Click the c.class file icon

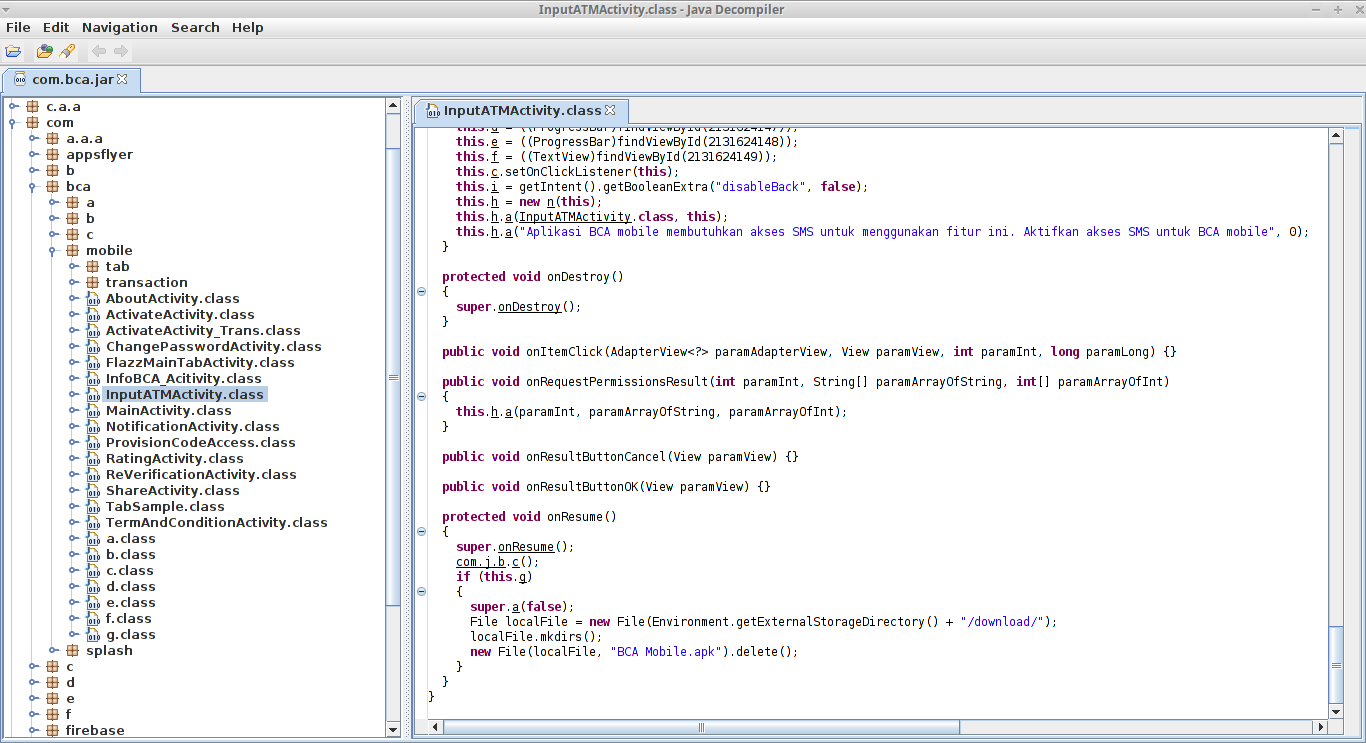tap(93, 571)
